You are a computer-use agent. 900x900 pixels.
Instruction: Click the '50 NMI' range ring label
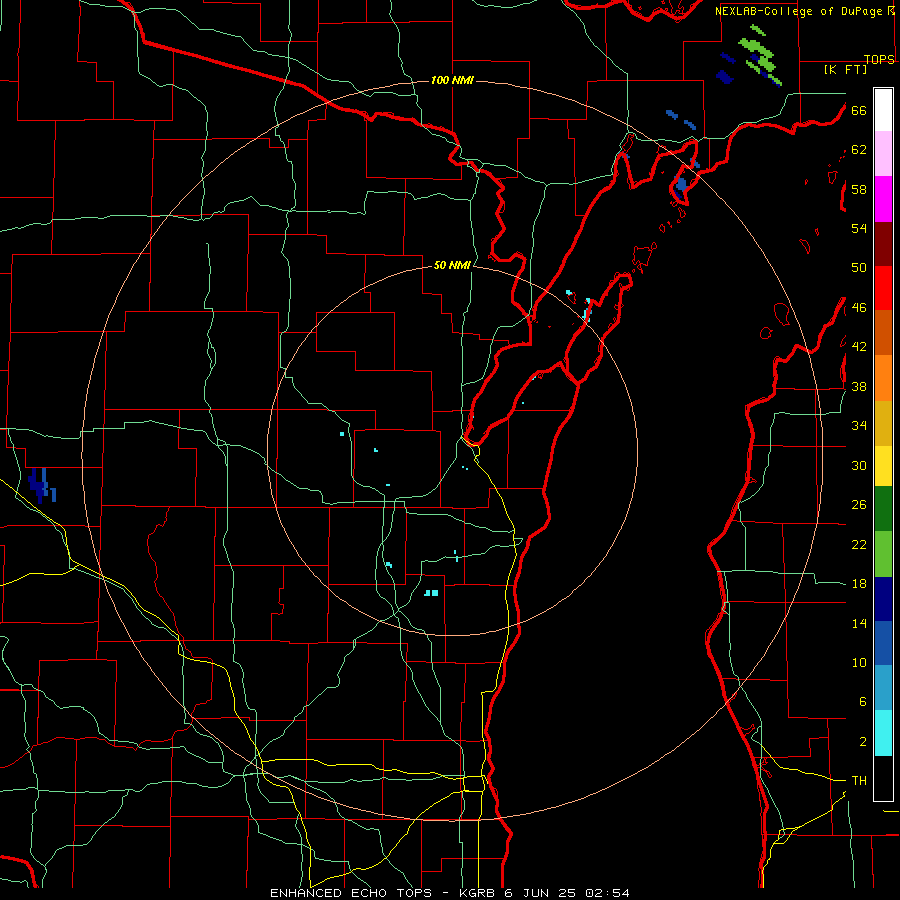click(452, 265)
